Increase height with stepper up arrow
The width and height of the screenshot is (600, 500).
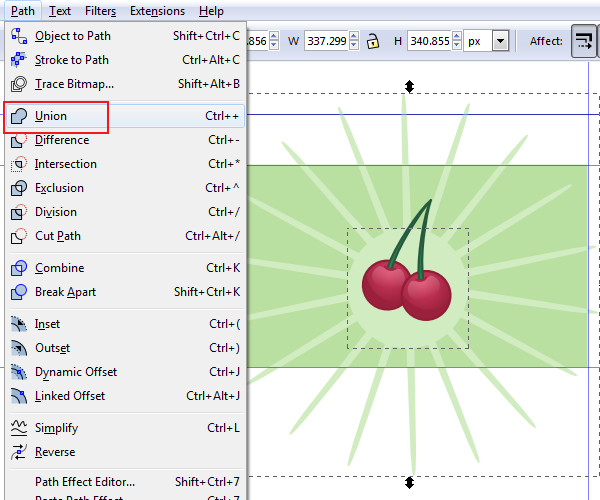pyautogui.click(x=457, y=36)
